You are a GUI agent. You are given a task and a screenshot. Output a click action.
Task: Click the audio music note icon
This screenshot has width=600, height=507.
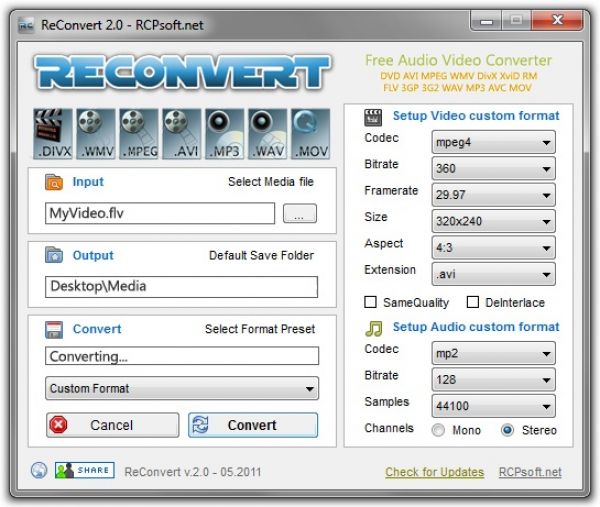coord(373,329)
